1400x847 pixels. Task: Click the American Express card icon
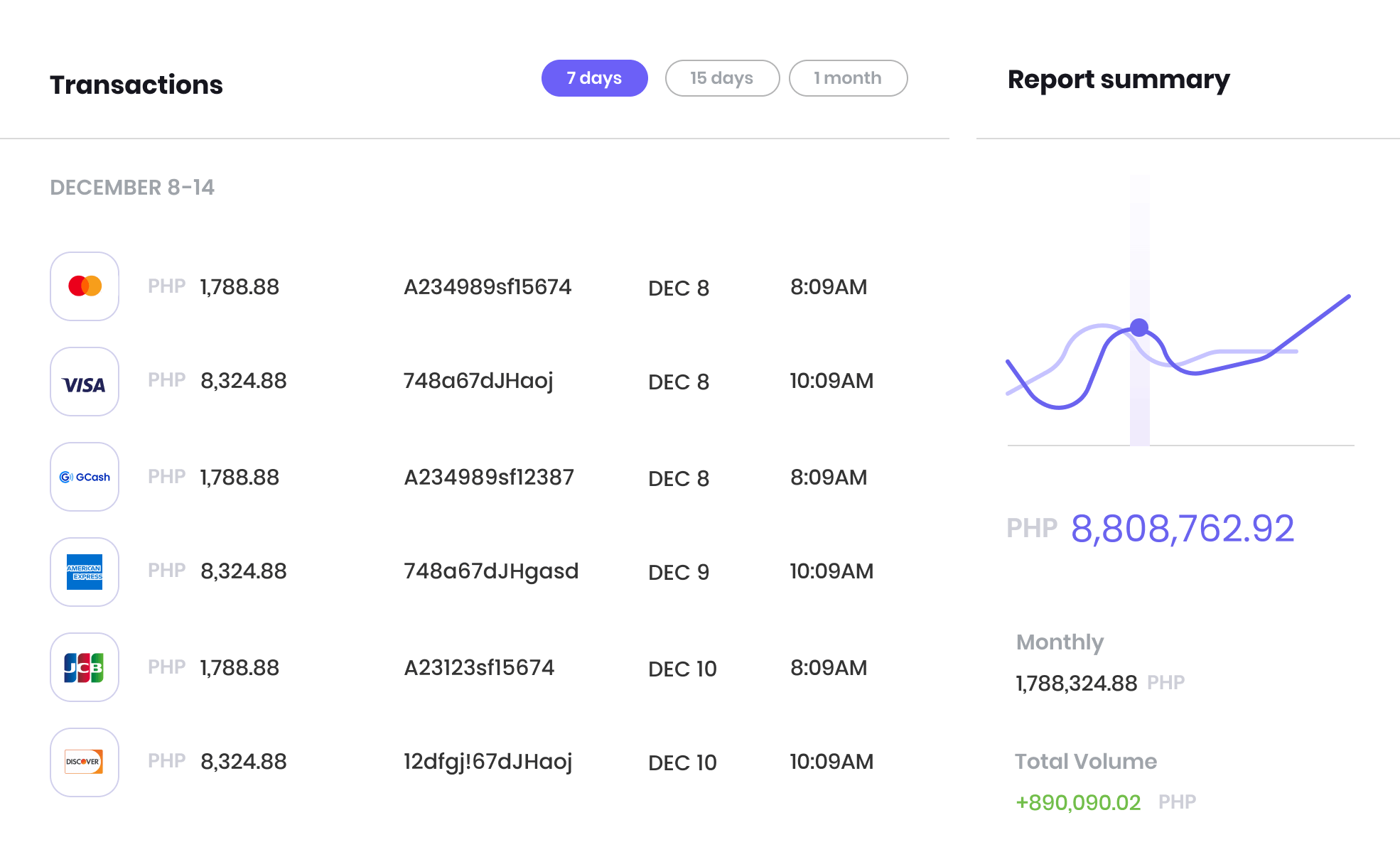[85, 572]
